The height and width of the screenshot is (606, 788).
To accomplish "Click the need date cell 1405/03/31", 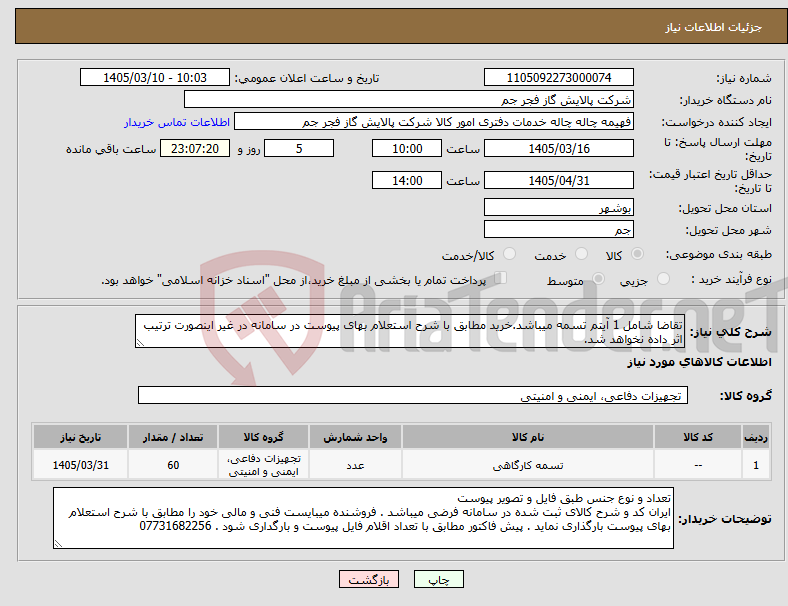I will [x=80, y=465].
